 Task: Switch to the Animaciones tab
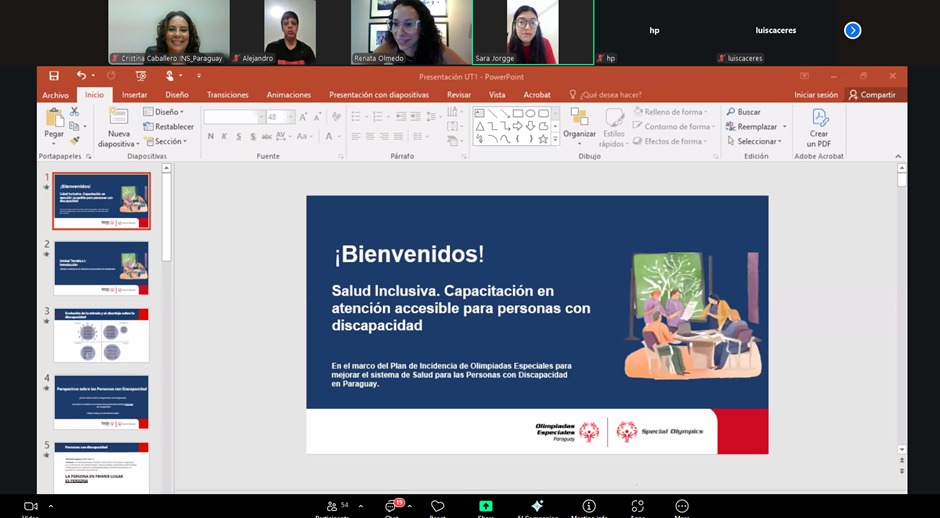[289, 95]
